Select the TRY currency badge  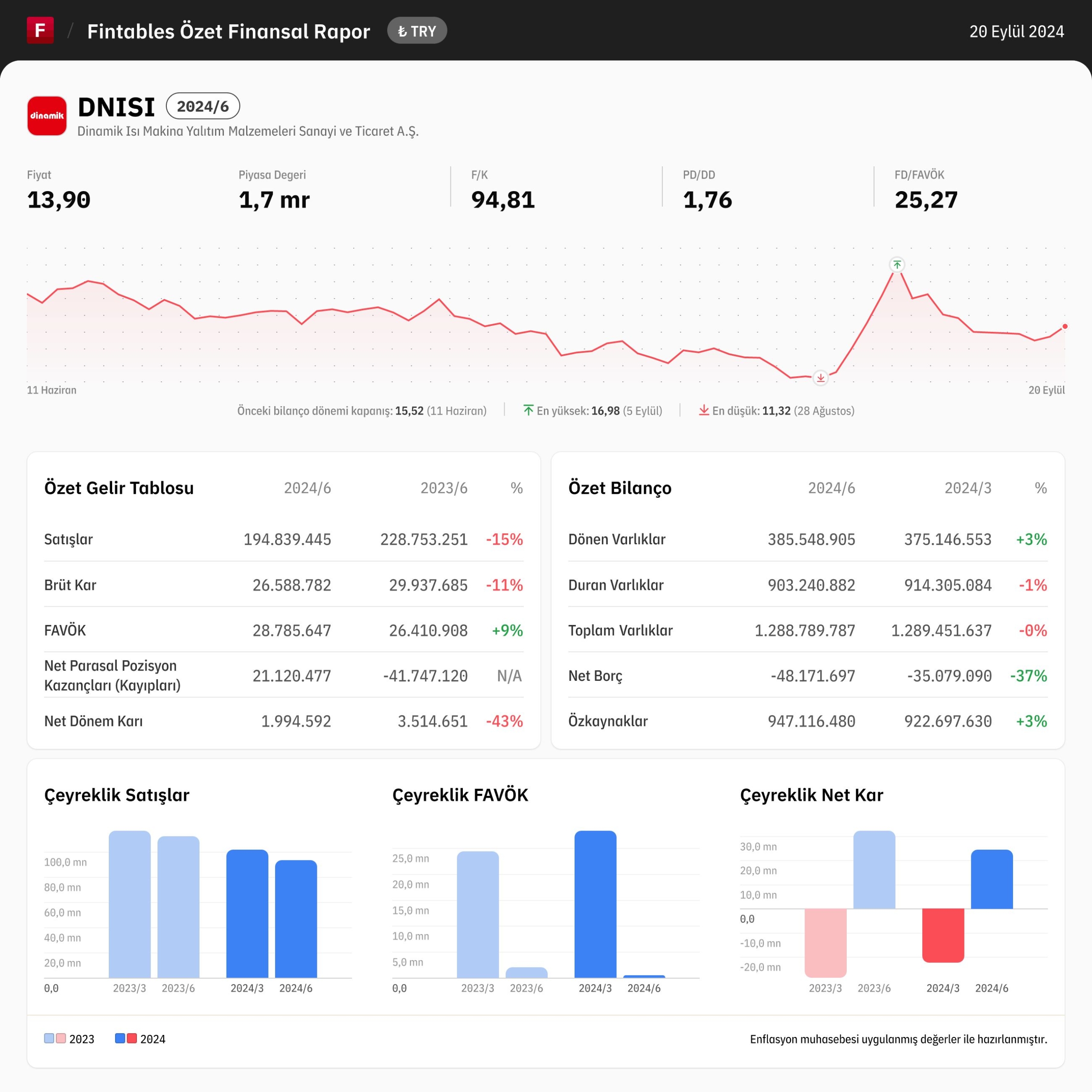[x=417, y=31]
